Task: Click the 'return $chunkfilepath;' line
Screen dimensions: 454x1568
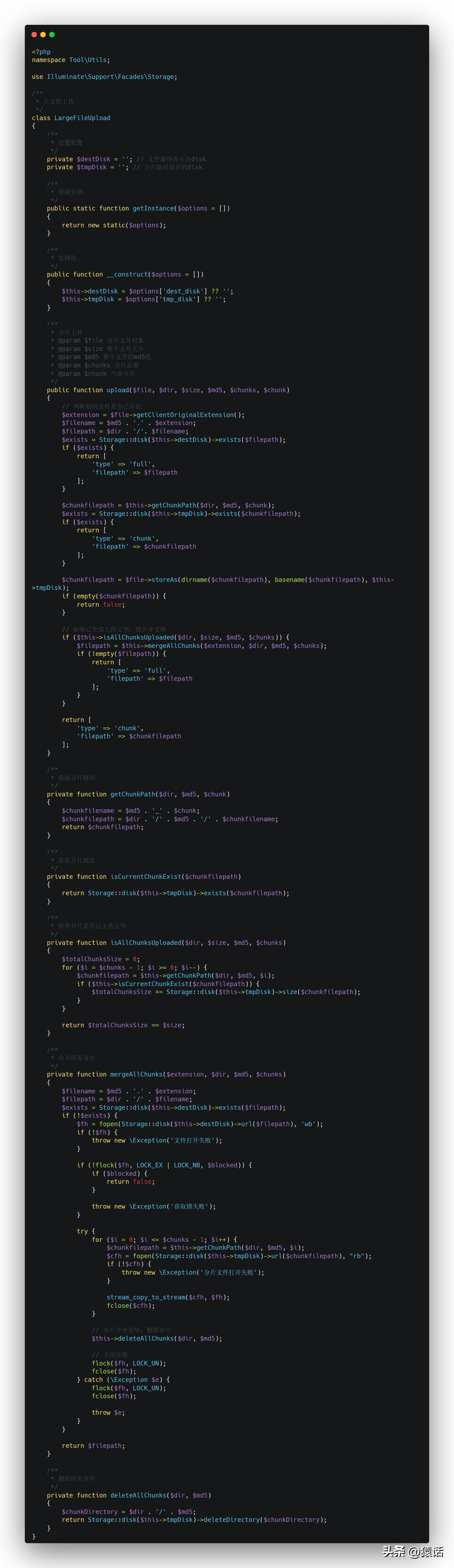Action: (x=103, y=827)
